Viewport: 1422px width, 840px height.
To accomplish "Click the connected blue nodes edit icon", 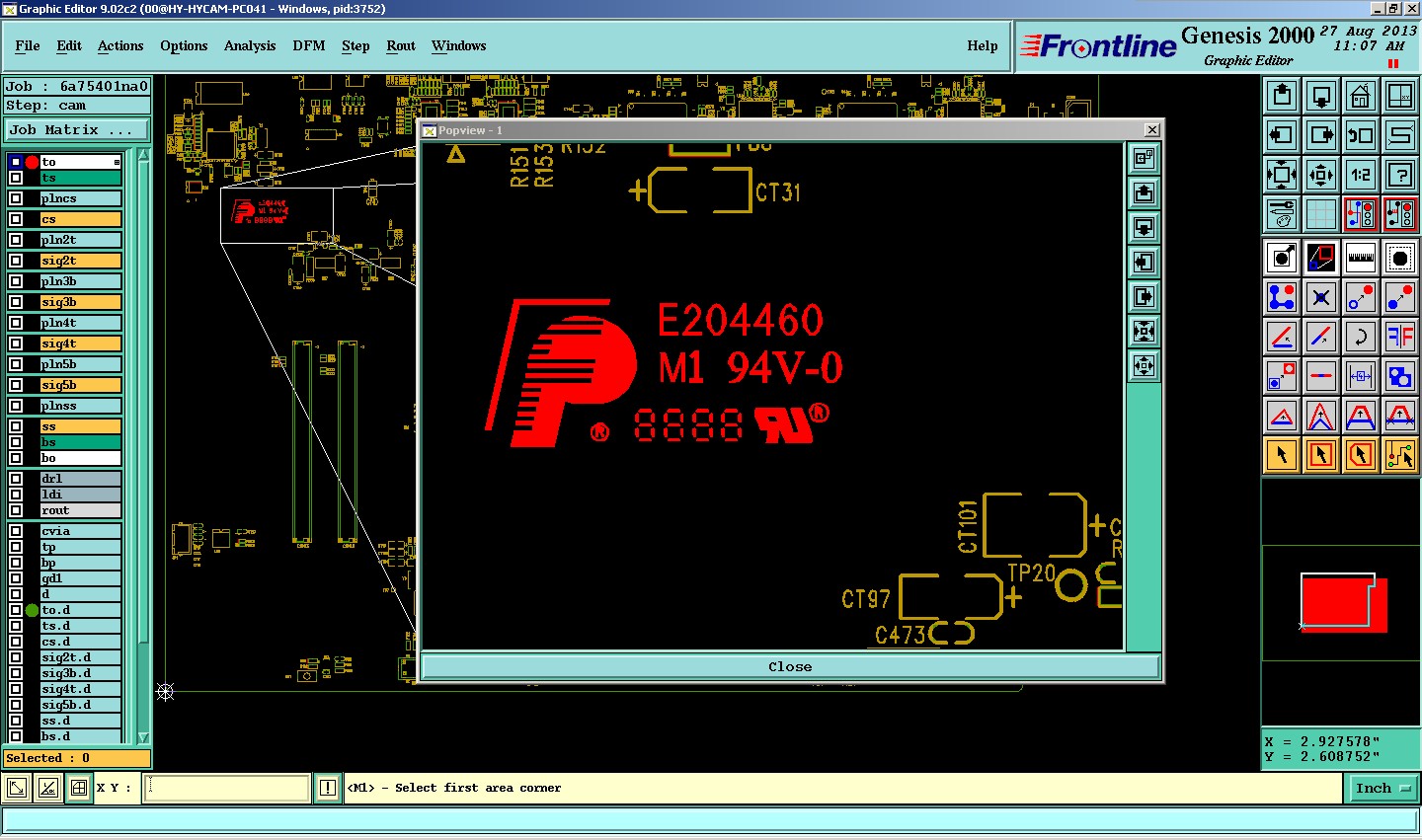I will click(x=1282, y=297).
